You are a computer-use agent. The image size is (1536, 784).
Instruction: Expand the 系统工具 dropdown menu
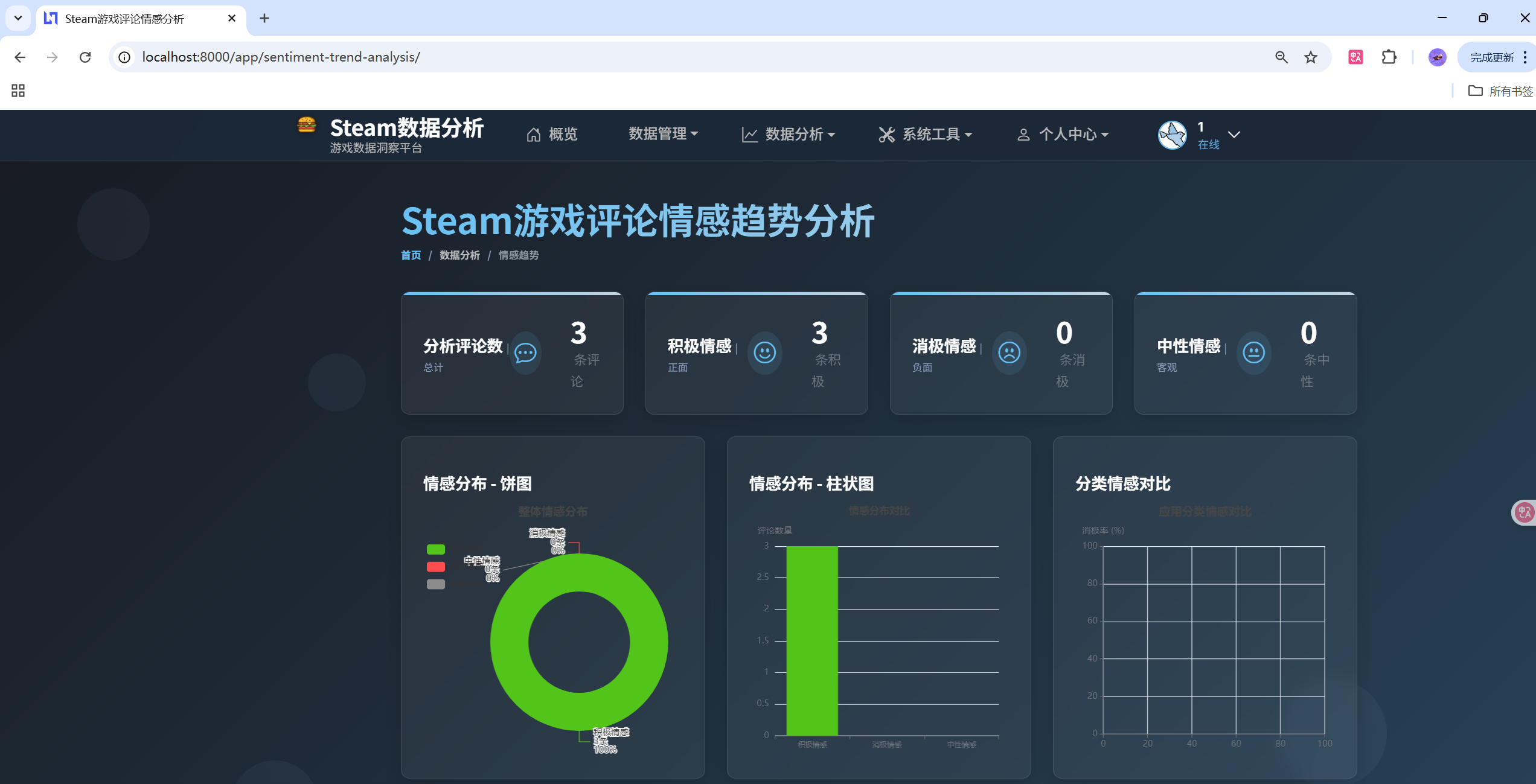926,134
